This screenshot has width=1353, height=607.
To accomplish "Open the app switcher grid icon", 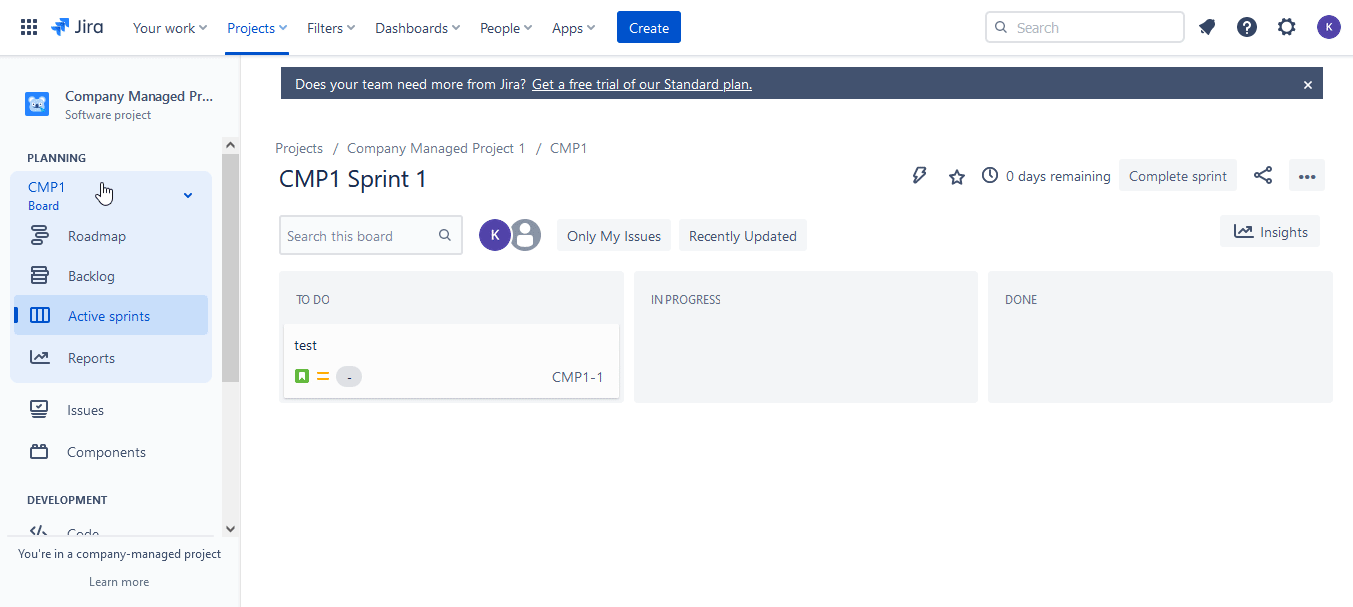I will pyautogui.click(x=29, y=27).
